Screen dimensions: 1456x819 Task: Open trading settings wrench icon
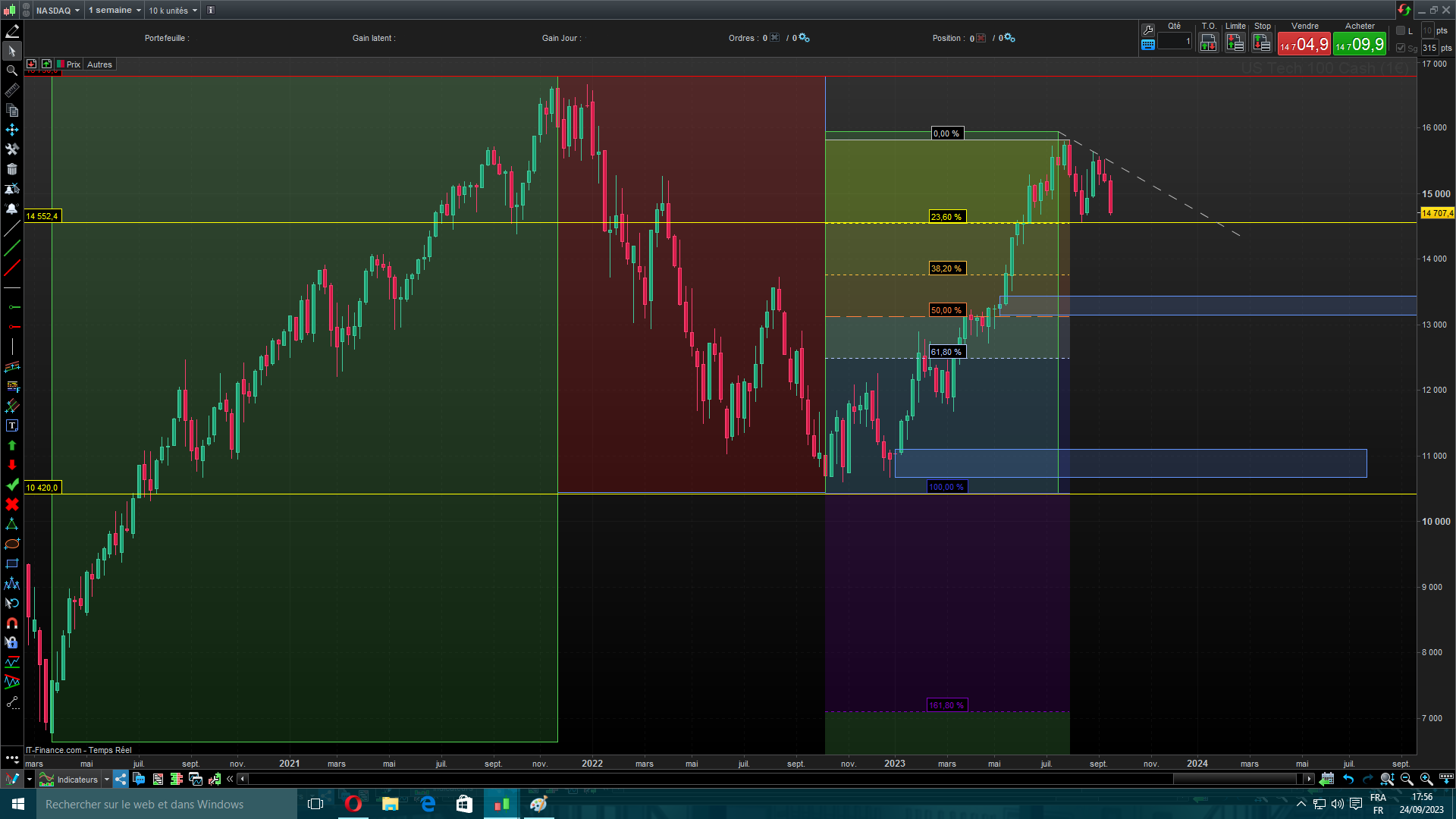click(1148, 30)
